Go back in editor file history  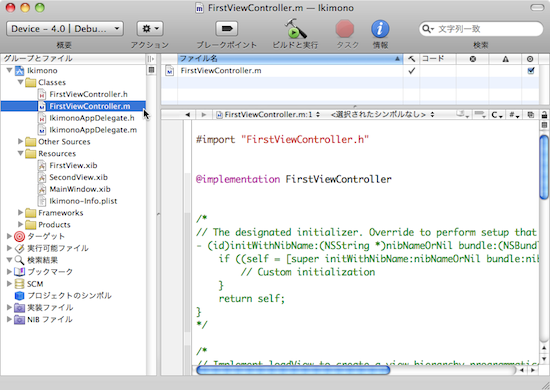(188, 115)
